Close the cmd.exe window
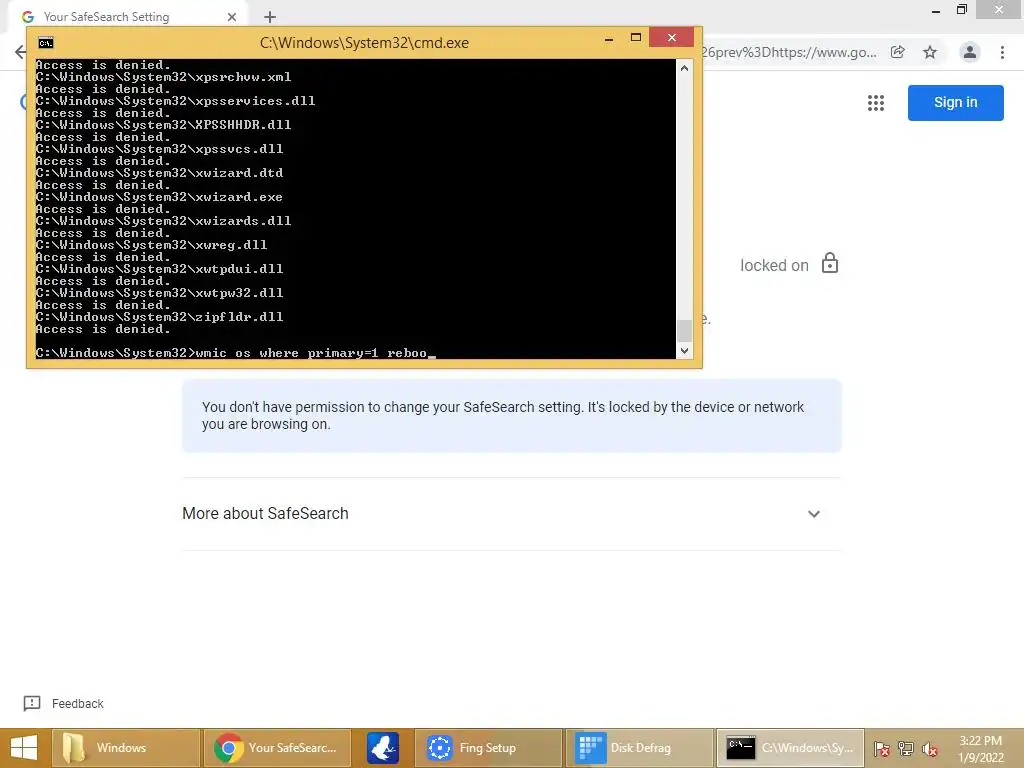The image size is (1024, 768). click(671, 37)
